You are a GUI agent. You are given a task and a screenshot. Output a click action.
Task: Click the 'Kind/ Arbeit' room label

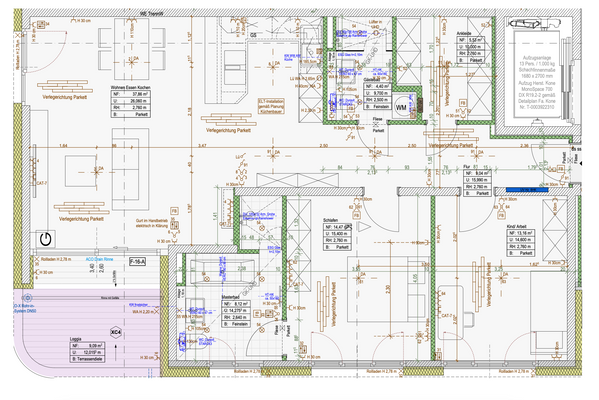click(x=516, y=227)
